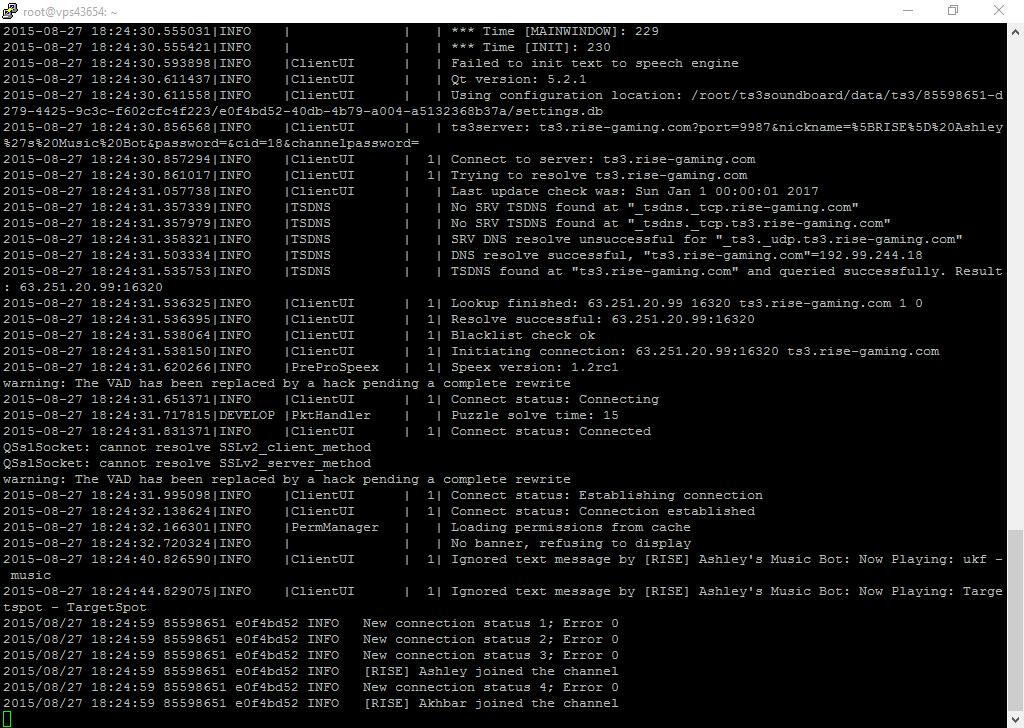Image resolution: width=1024 pixels, height=728 pixels.
Task: Click the 'Qt version: 5.2.1' text
Action: (x=519, y=79)
